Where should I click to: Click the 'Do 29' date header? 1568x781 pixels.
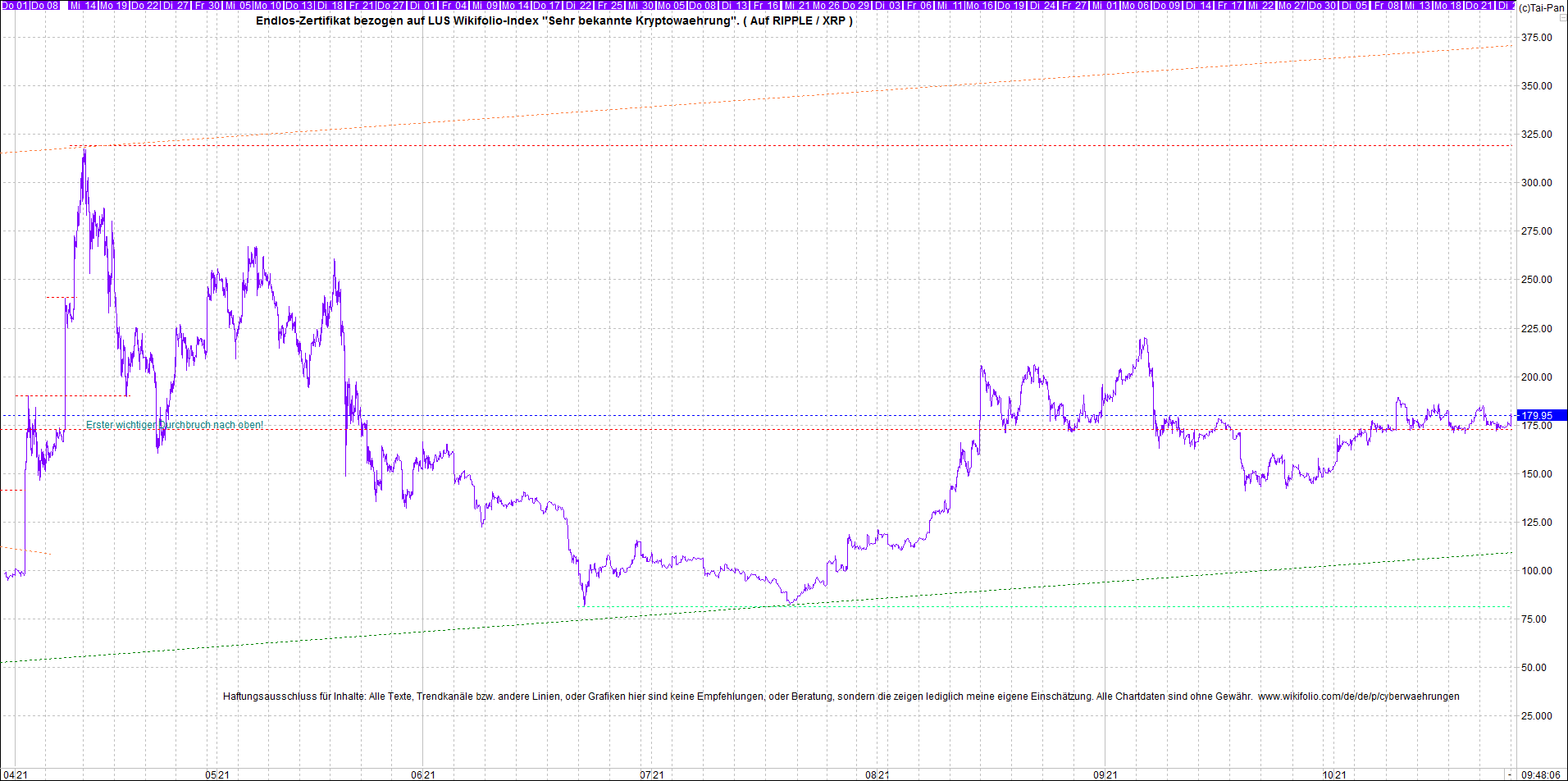[856, 5]
